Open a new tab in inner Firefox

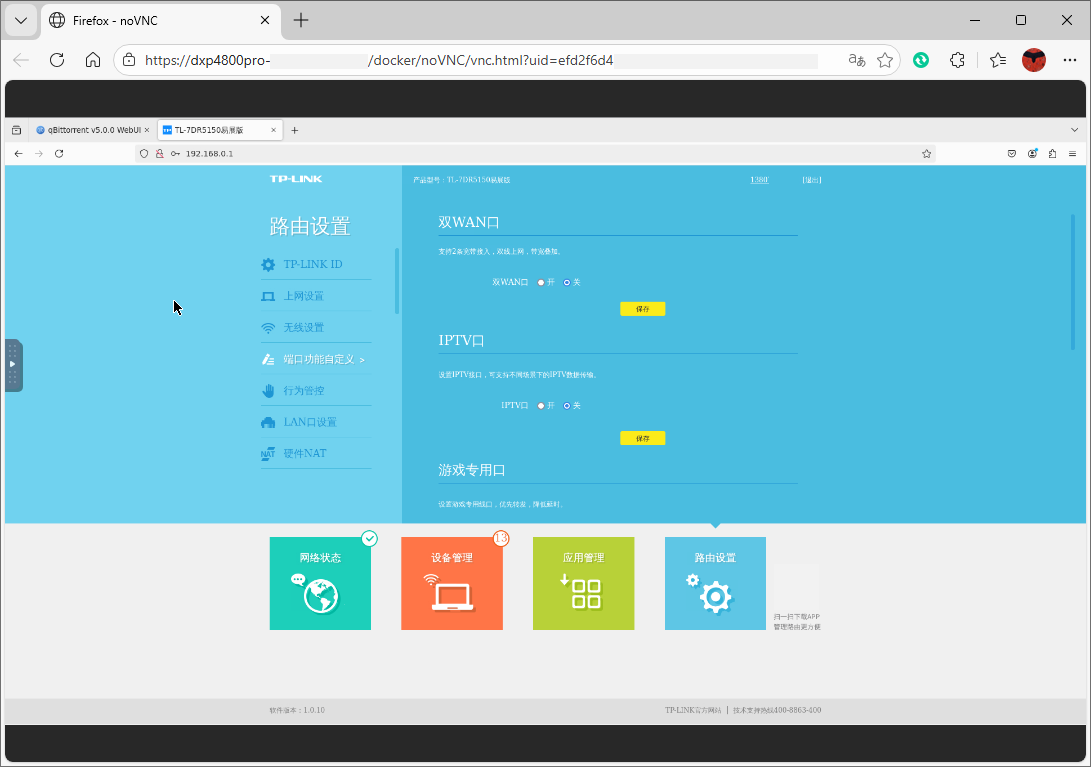point(294,130)
